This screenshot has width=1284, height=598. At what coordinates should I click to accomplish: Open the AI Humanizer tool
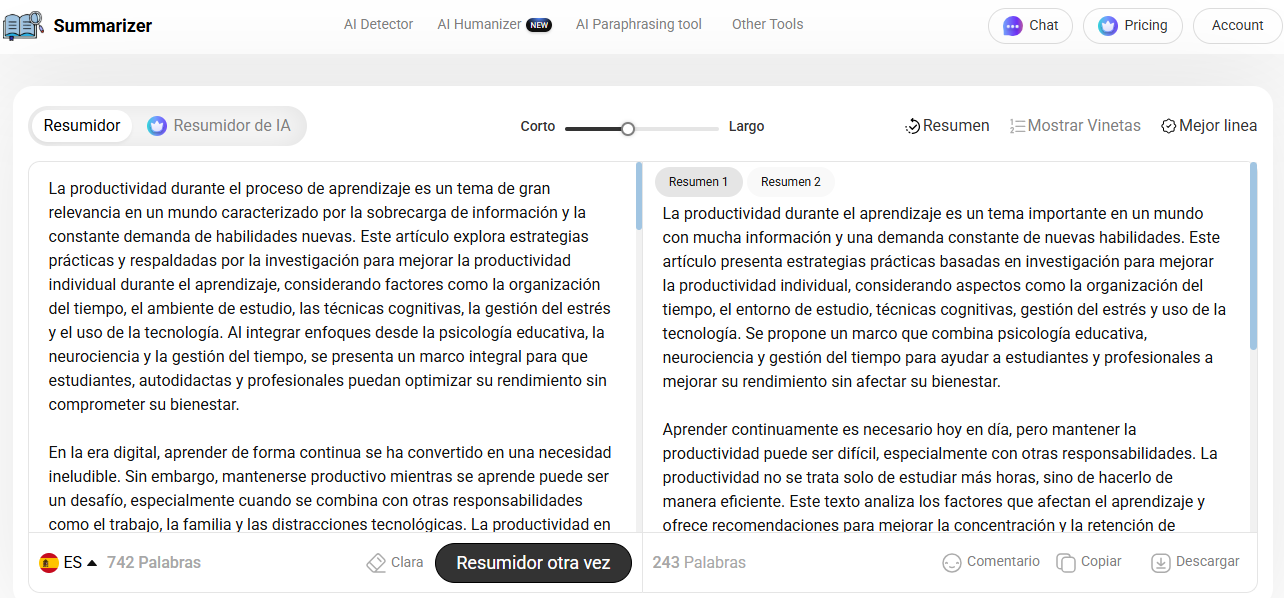(479, 24)
